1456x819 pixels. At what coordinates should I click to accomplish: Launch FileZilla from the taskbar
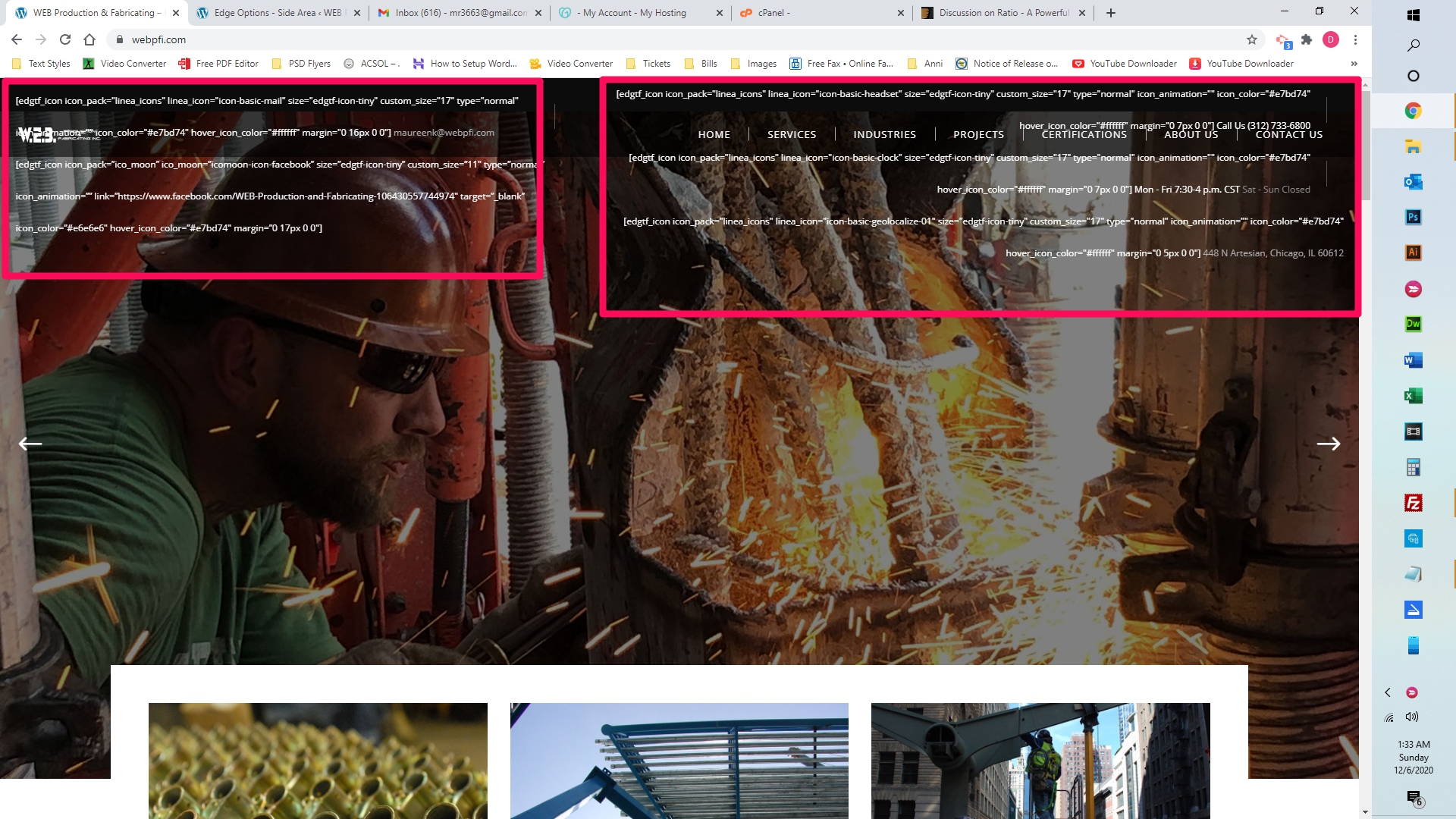click(1413, 503)
